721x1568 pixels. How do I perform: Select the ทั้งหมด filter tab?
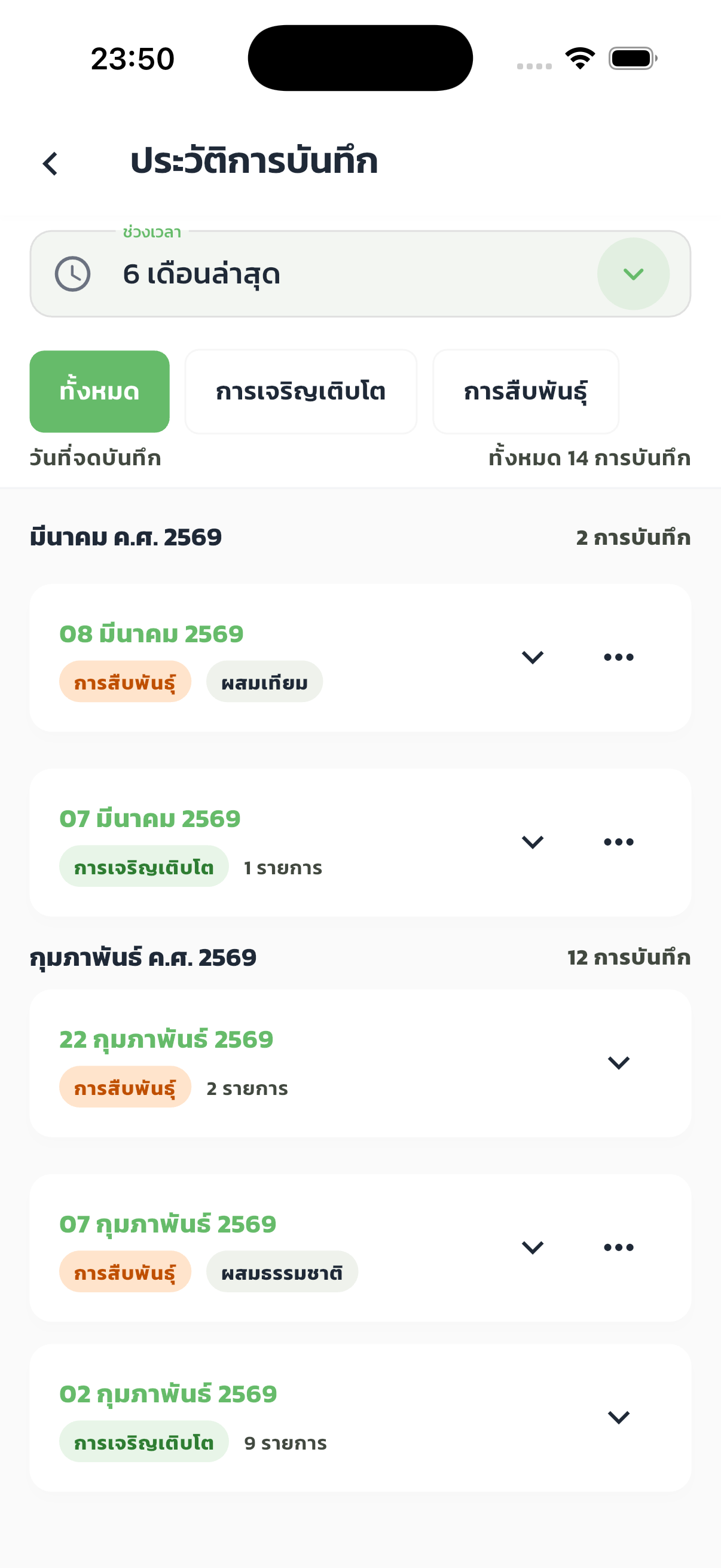click(x=99, y=391)
